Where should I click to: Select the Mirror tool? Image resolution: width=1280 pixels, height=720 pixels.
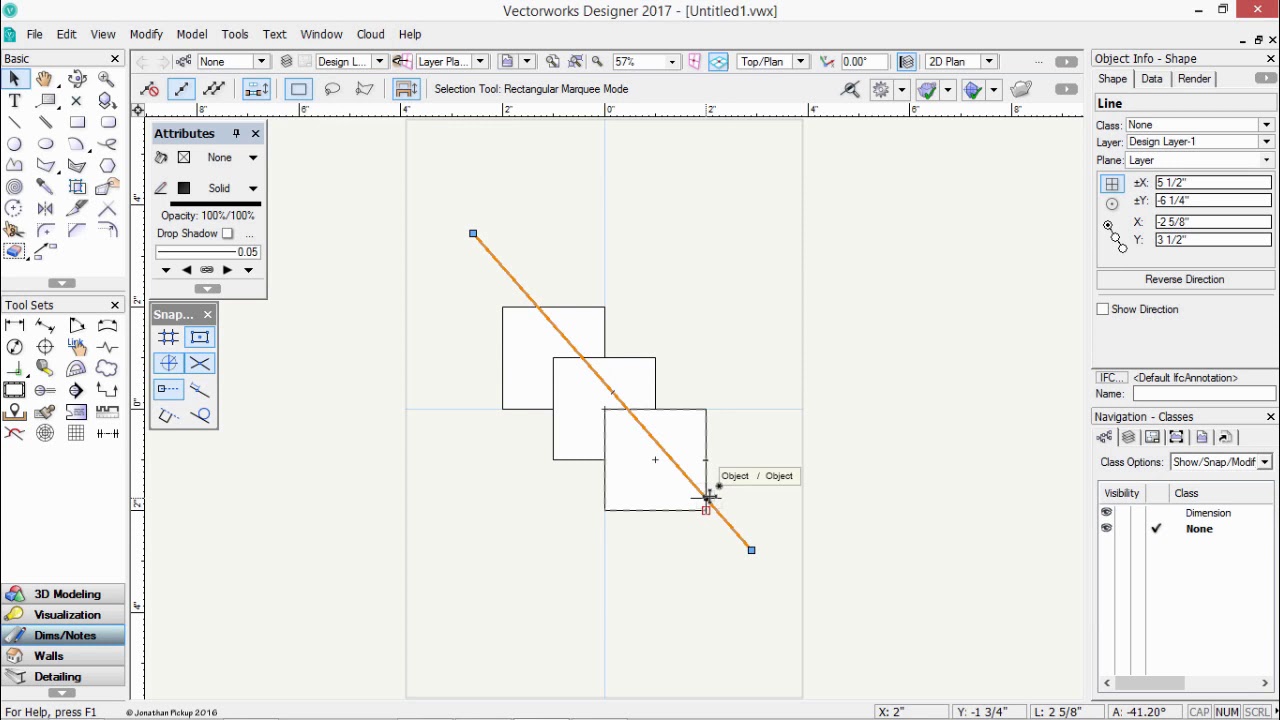pyautogui.click(x=45, y=208)
